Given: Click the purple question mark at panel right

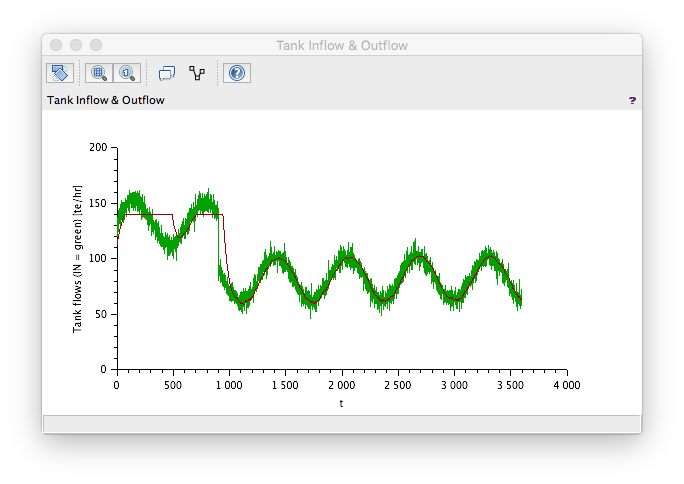Looking at the screenshot, I should [x=632, y=101].
